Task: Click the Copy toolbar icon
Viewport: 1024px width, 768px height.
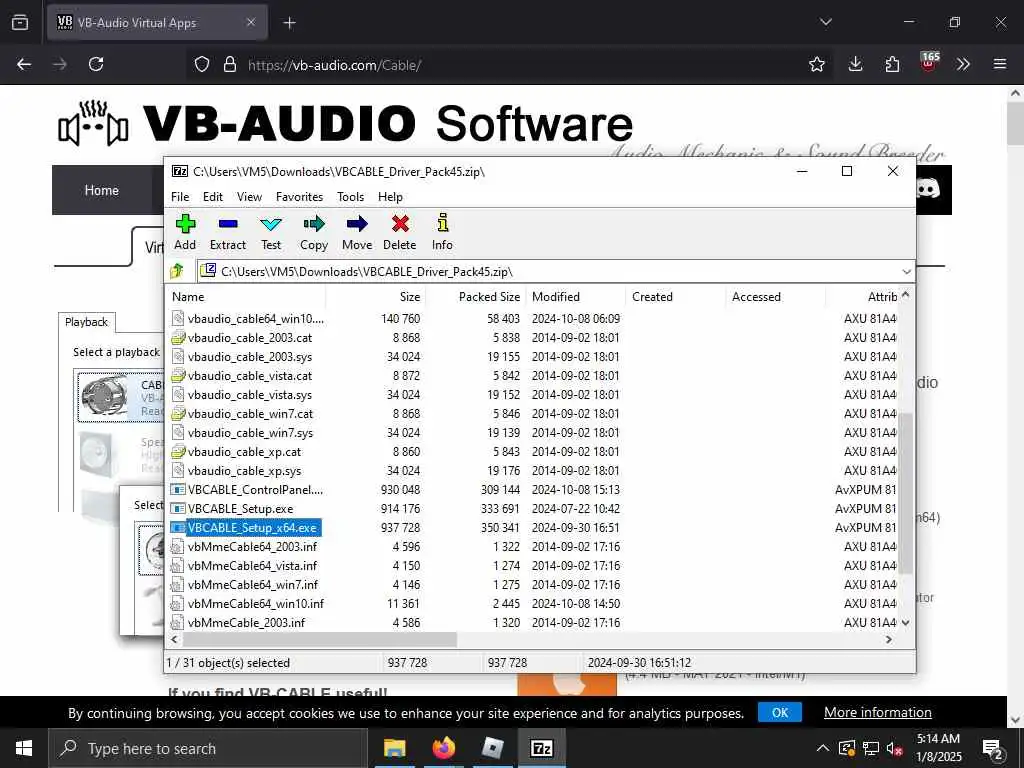Action: pos(313,224)
